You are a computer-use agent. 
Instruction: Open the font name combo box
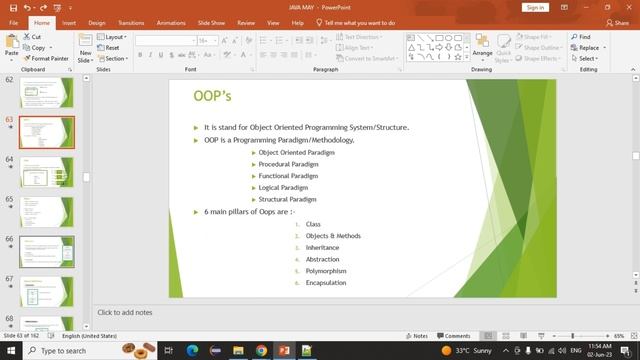[166, 40]
